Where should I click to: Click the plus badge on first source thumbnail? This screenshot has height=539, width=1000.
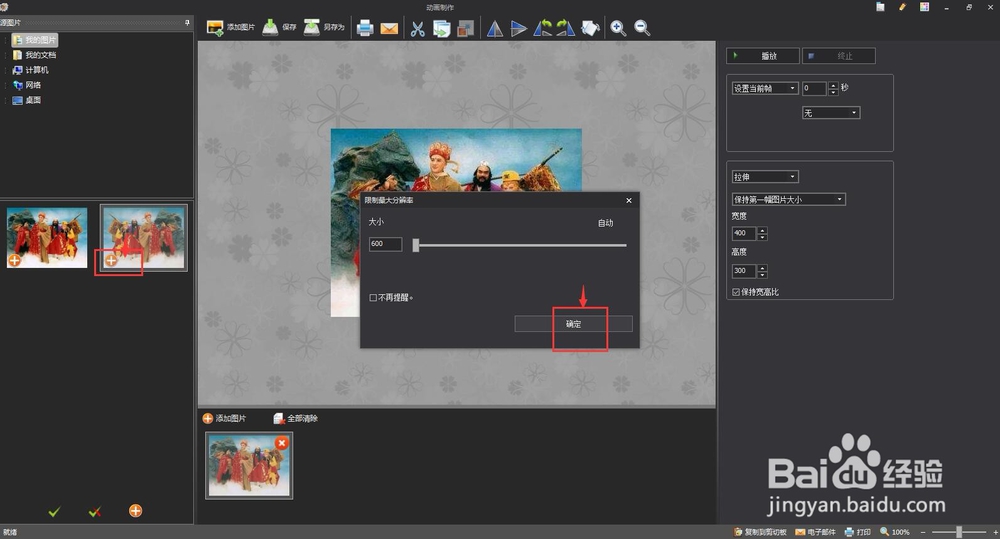pyautogui.click(x=15, y=260)
